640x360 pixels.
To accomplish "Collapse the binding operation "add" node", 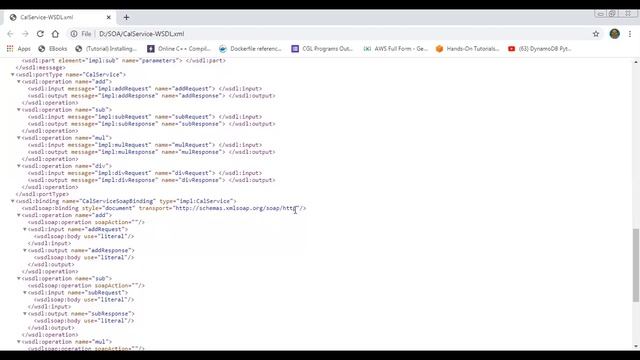I will click(19, 215).
